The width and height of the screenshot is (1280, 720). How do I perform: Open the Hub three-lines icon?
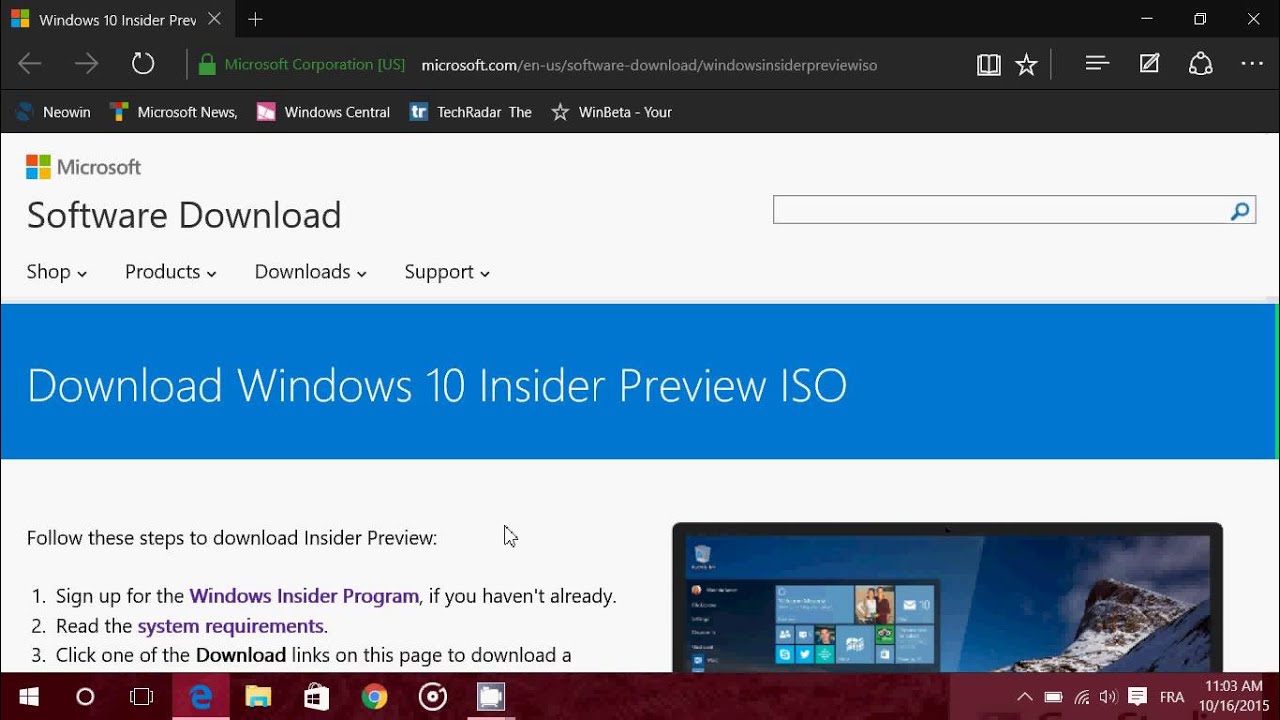click(x=1097, y=64)
